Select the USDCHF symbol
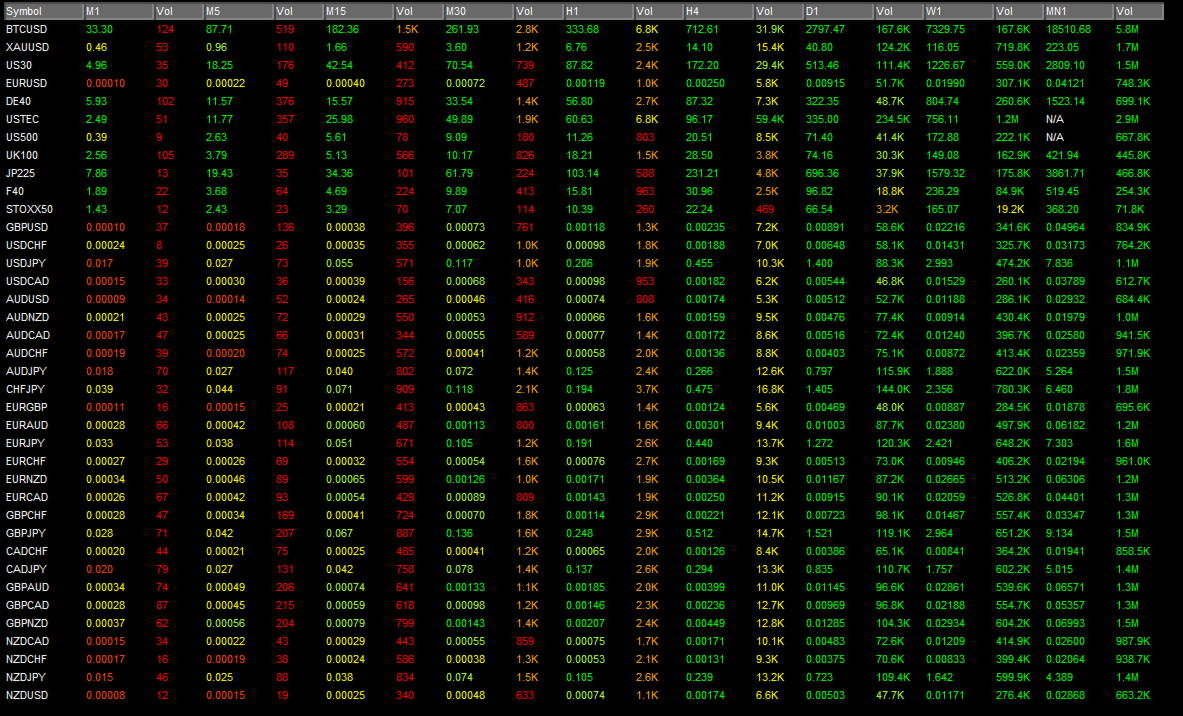 tap(26, 245)
